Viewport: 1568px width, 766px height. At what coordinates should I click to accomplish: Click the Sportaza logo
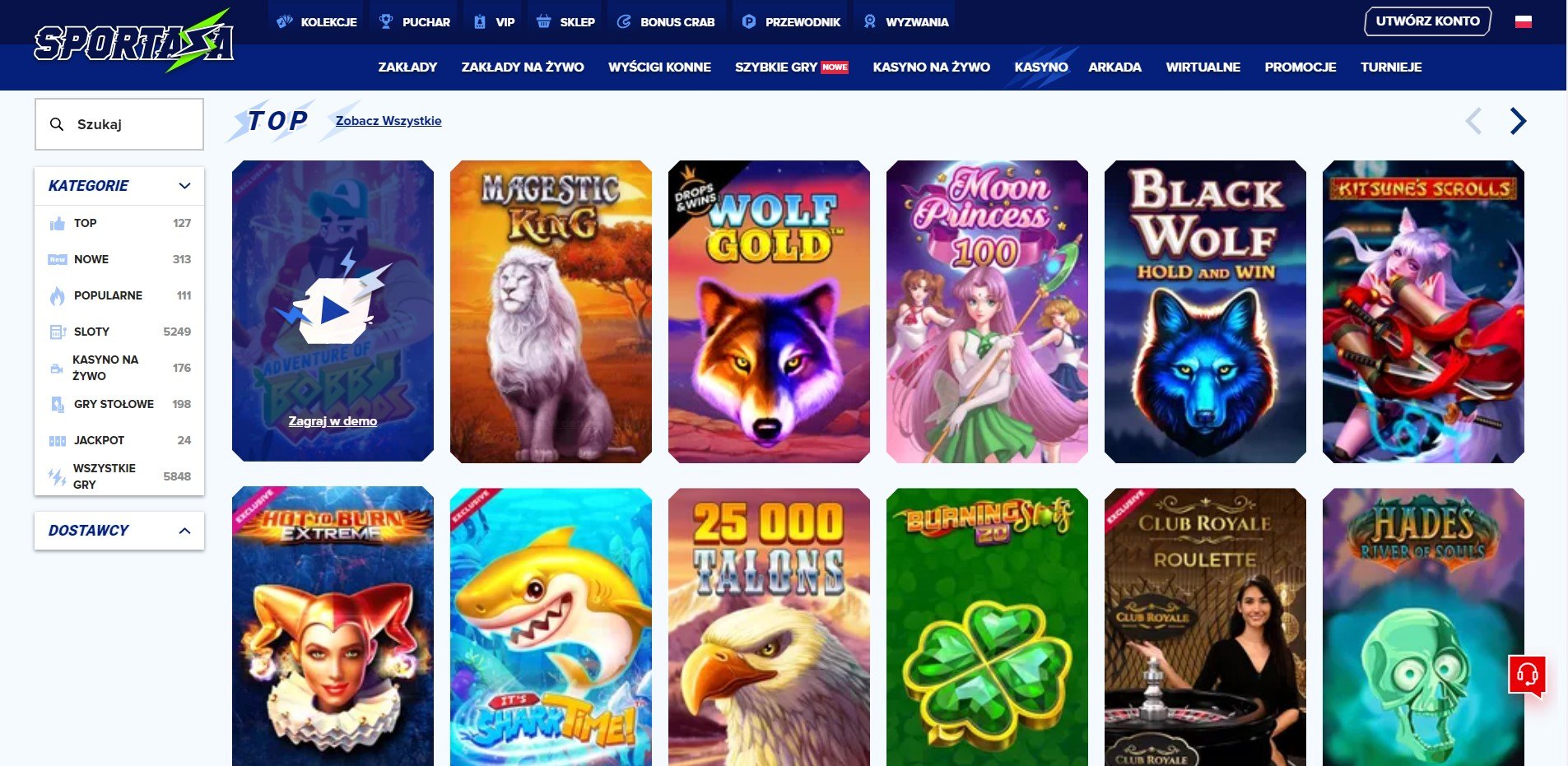(x=134, y=41)
